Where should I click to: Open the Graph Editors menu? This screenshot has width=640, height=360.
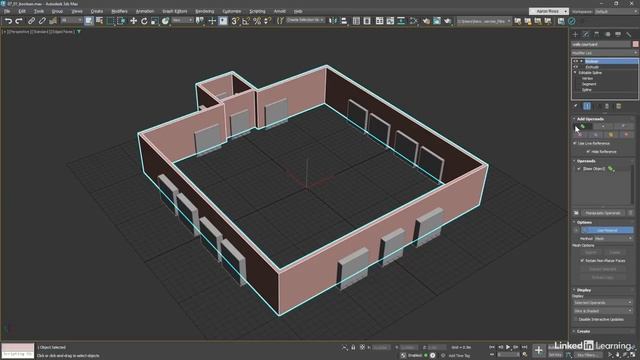click(x=175, y=11)
